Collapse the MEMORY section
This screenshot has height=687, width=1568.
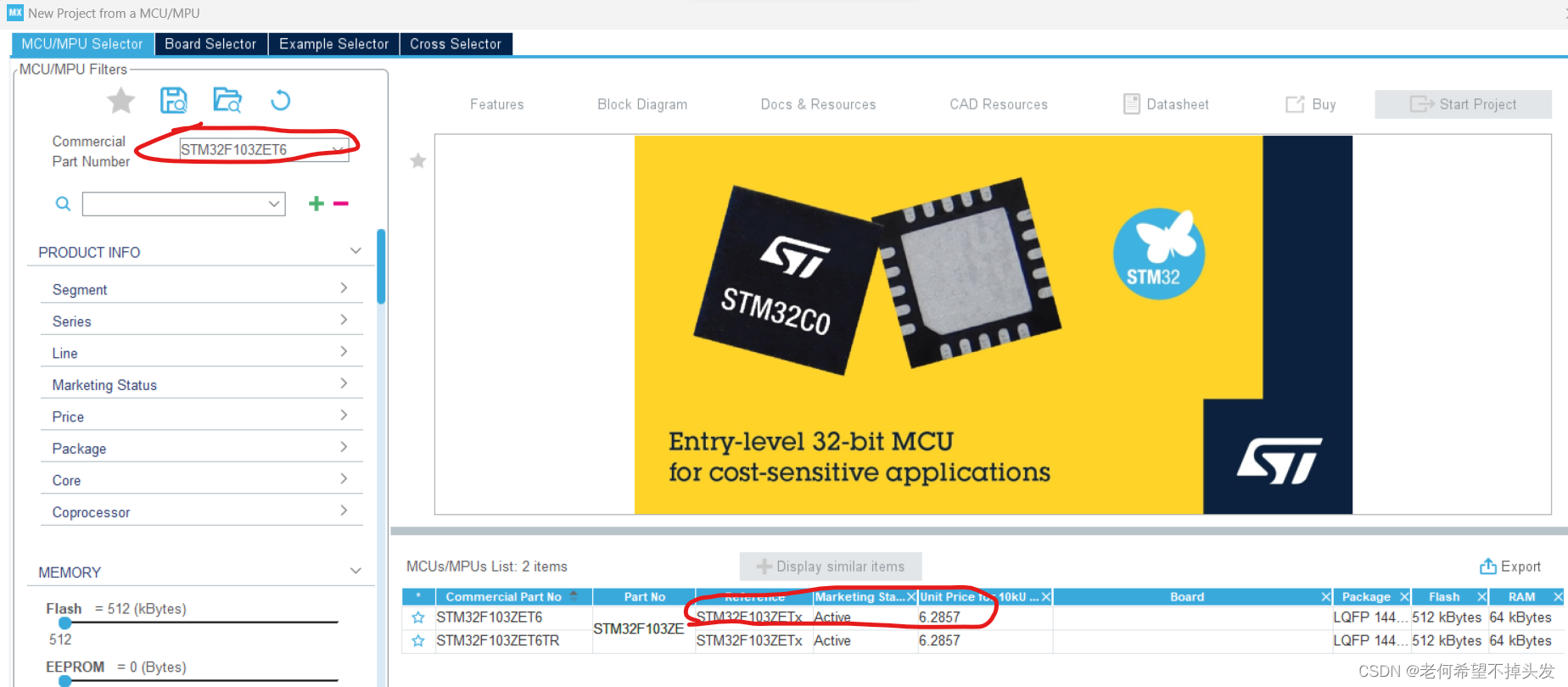[356, 571]
